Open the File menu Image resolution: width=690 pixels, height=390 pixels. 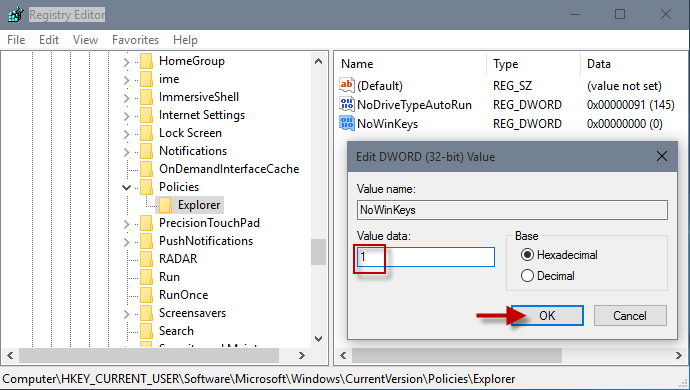pos(16,40)
